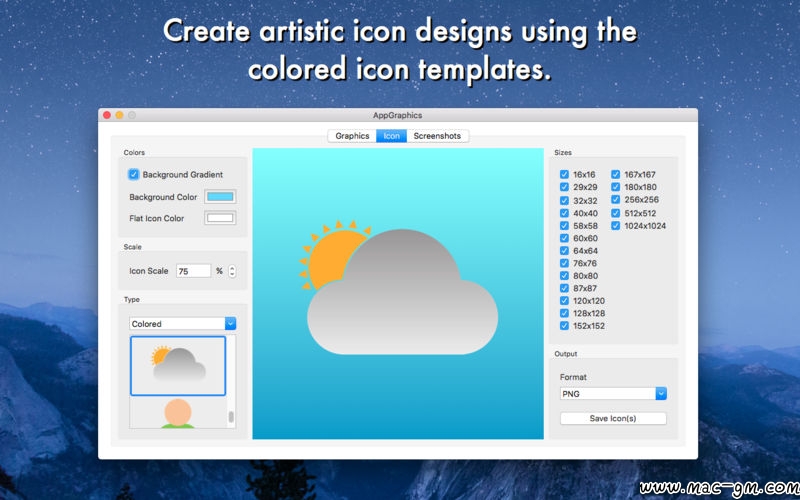
Task: Select the Icon tab
Action: 391,136
